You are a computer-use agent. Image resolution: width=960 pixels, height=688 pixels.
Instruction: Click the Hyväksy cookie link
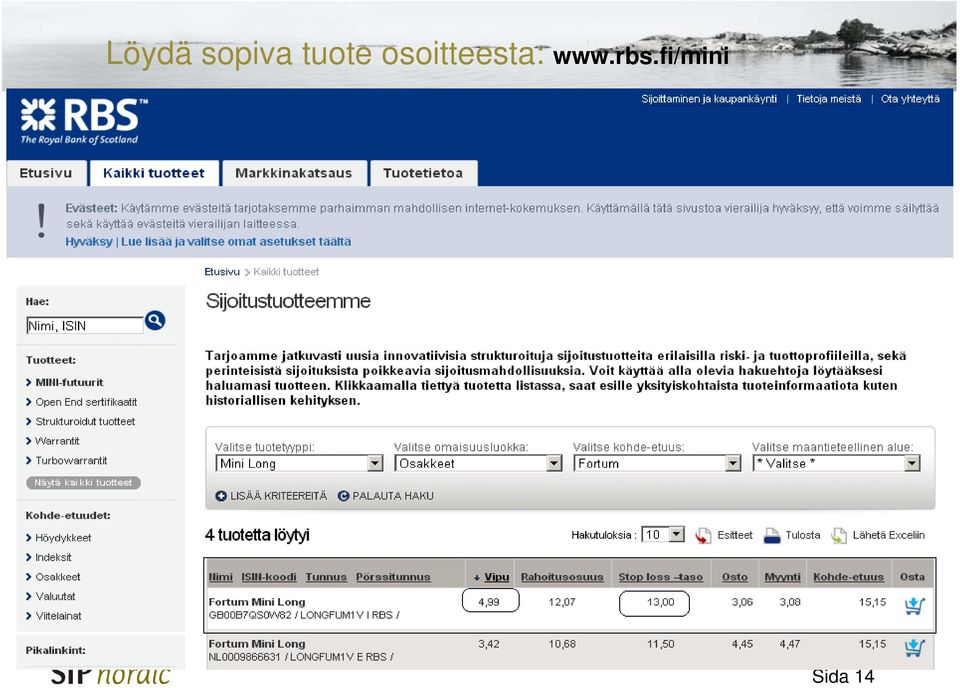coord(89,242)
